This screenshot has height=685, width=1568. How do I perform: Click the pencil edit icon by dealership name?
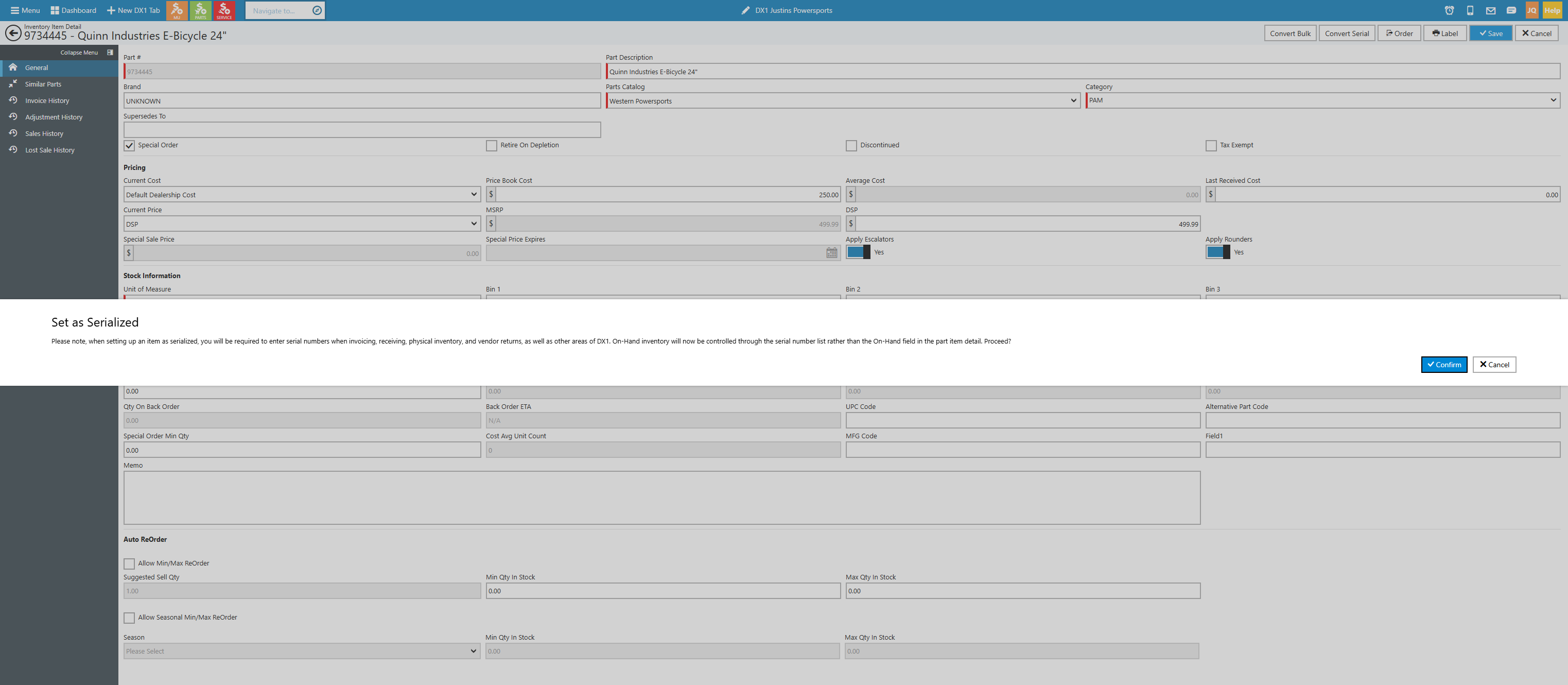(x=746, y=10)
